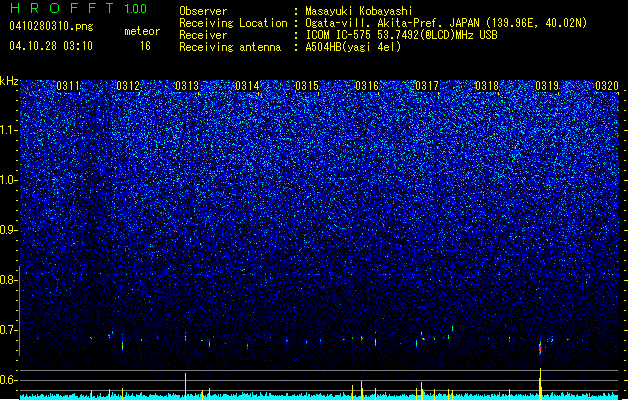Click the date stamp 04.10.28 03:10
This screenshot has width=629, height=400.
click(51, 46)
